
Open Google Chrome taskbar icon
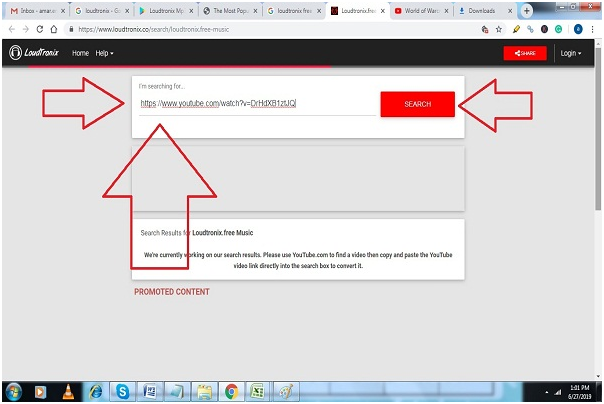tap(232, 392)
